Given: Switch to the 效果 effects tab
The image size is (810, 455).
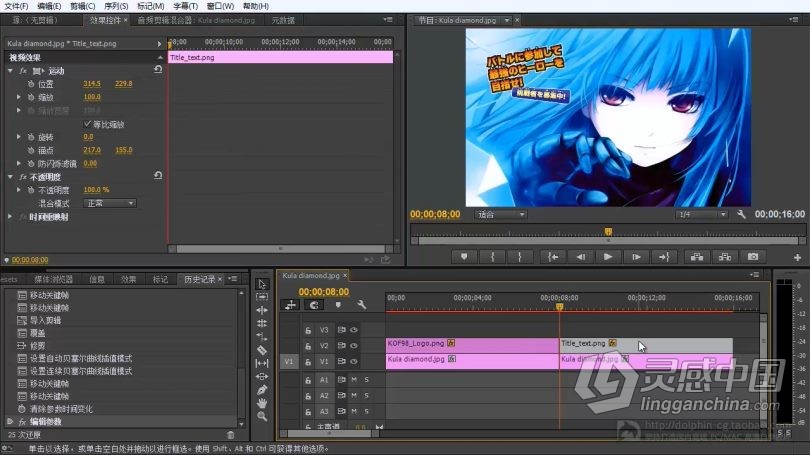Looking at the screenshot, I should (129, 279).
